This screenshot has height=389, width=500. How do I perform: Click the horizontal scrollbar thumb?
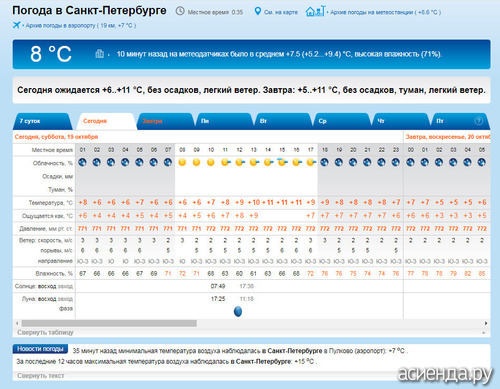(x=109, y=323)
